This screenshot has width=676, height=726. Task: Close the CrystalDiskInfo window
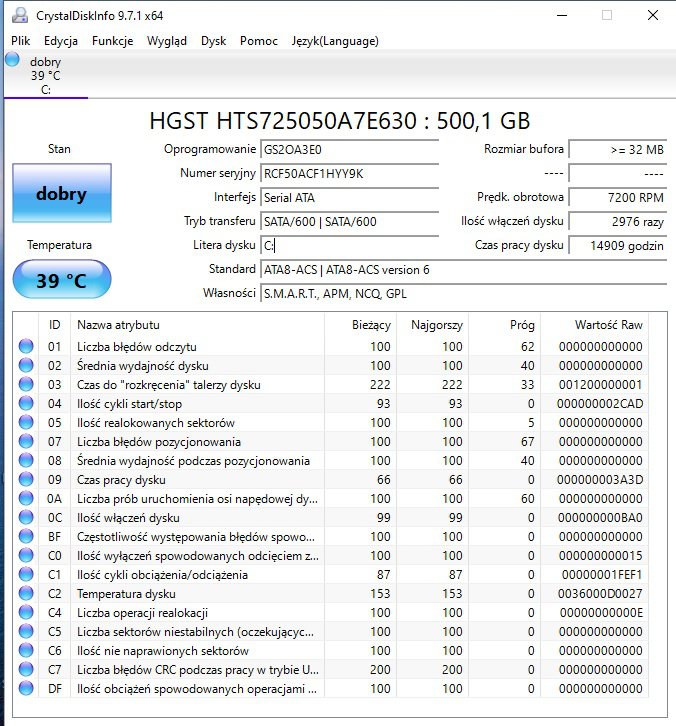pyautogui.click(x=653, y=15)
